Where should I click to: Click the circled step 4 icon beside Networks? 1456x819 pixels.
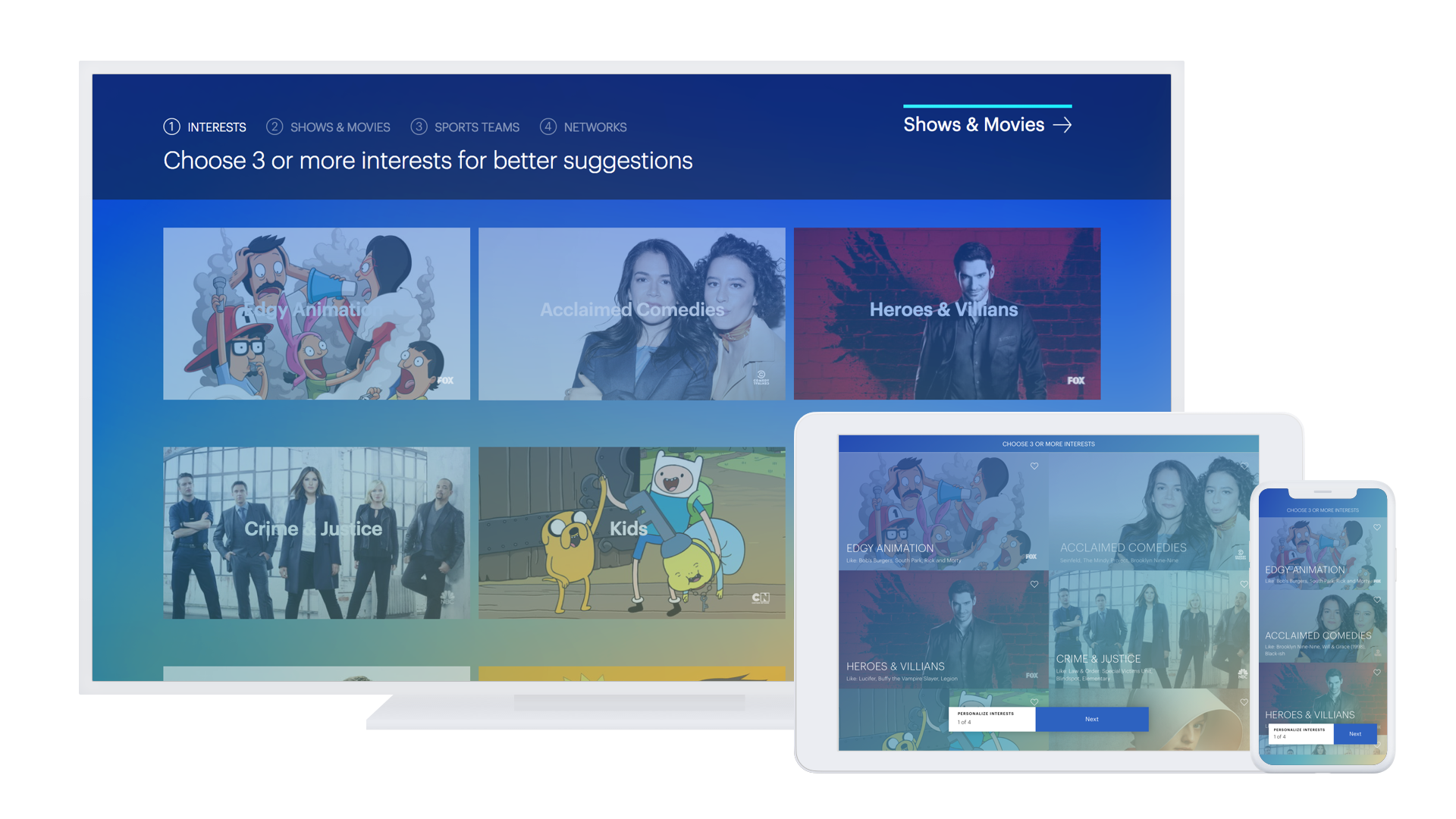pyautogui.click(x=548, y=127)
